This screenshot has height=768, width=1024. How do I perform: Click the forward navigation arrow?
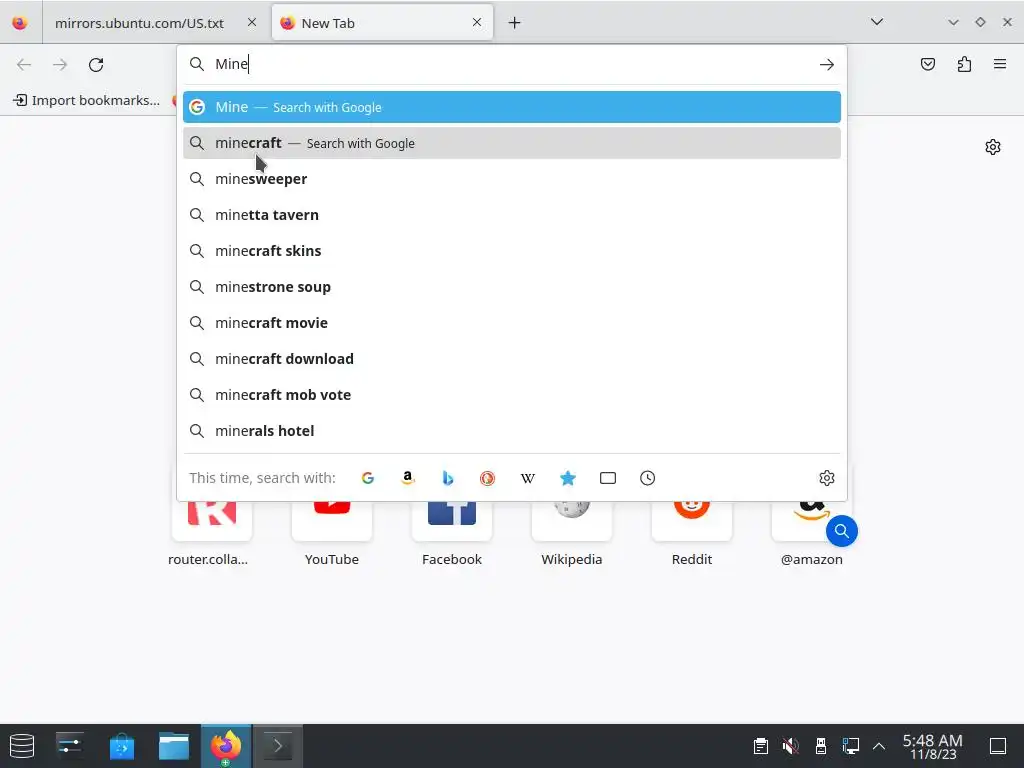coord(60,65)
